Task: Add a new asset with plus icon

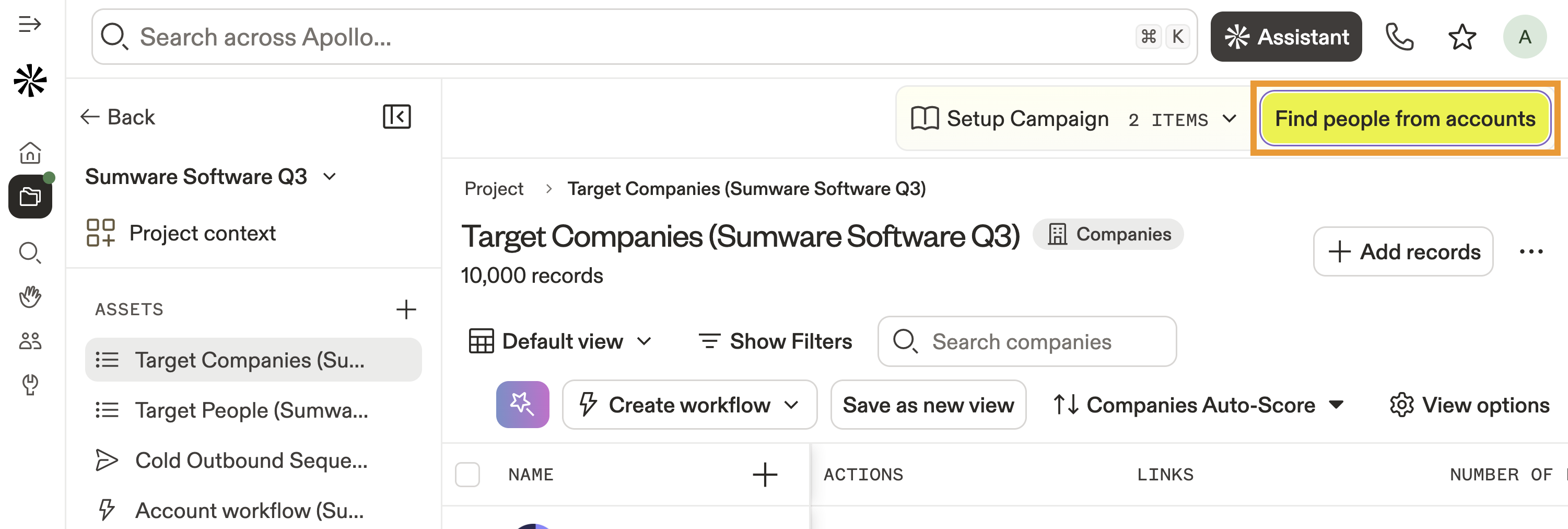Action: coord(406,309)
